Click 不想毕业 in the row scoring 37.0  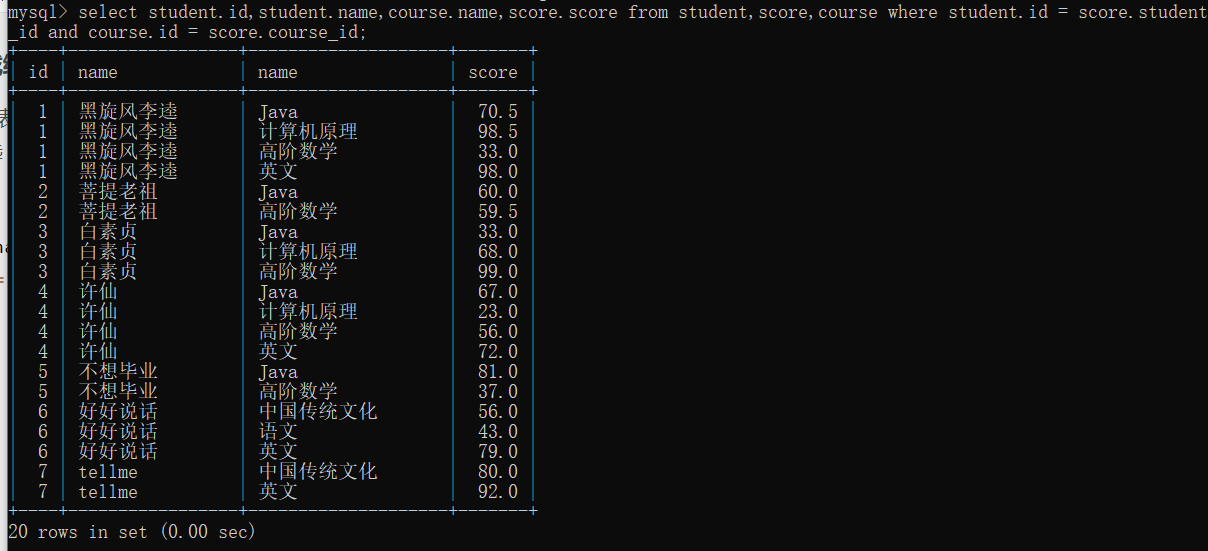[x=118, y=392]
